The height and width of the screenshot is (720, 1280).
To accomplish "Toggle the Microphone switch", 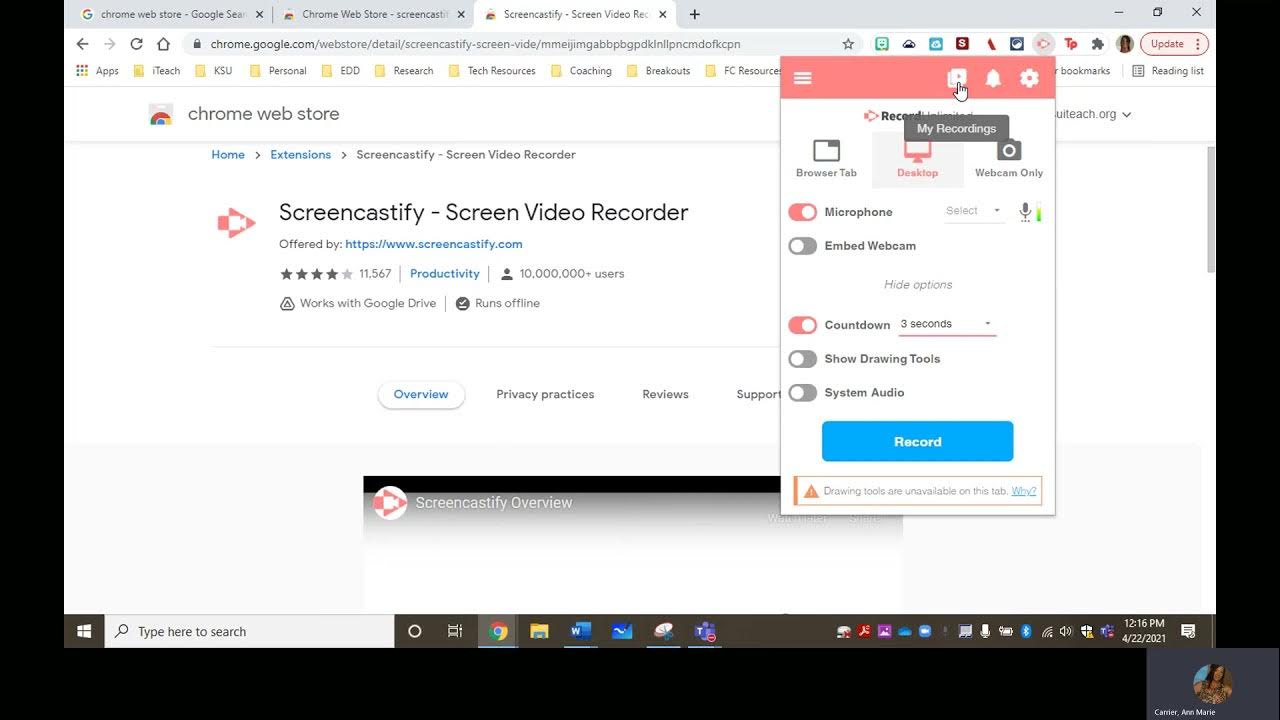I will [x=802, y=212].
